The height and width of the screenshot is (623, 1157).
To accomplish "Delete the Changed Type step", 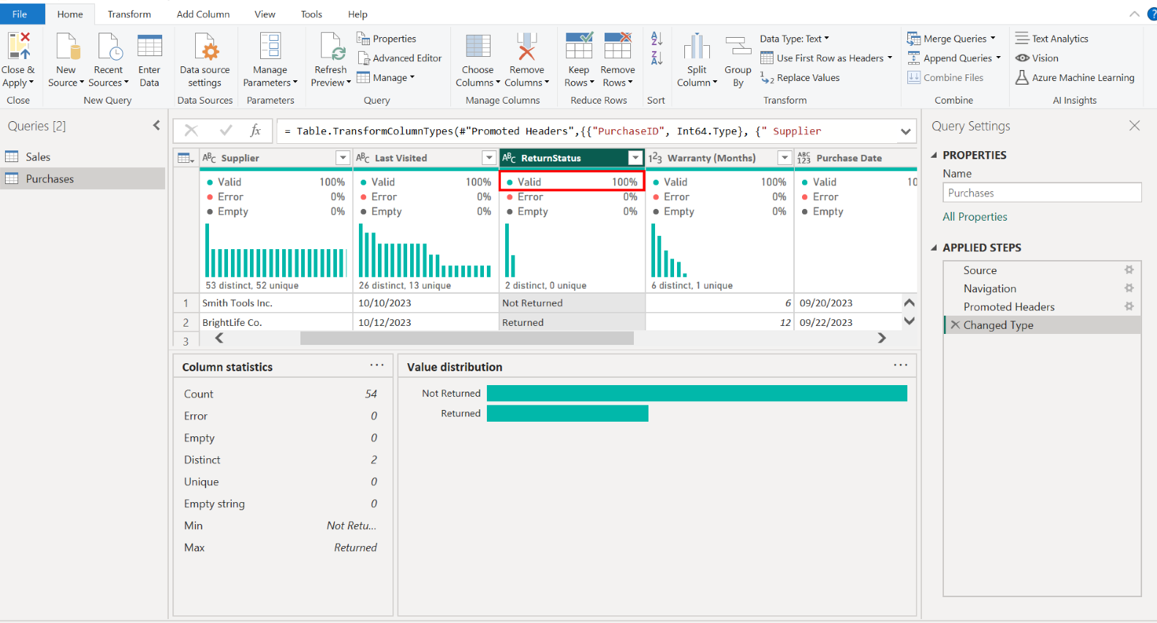I will 954,325.
